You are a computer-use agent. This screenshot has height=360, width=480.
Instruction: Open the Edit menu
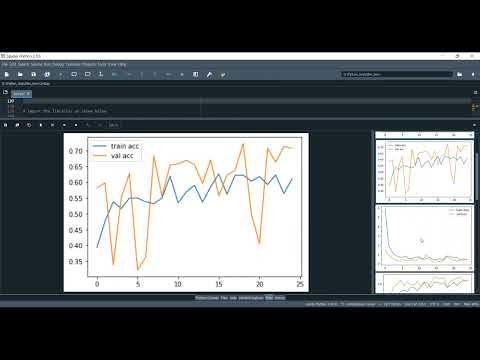pyautogui.click(x=13, y=64)
